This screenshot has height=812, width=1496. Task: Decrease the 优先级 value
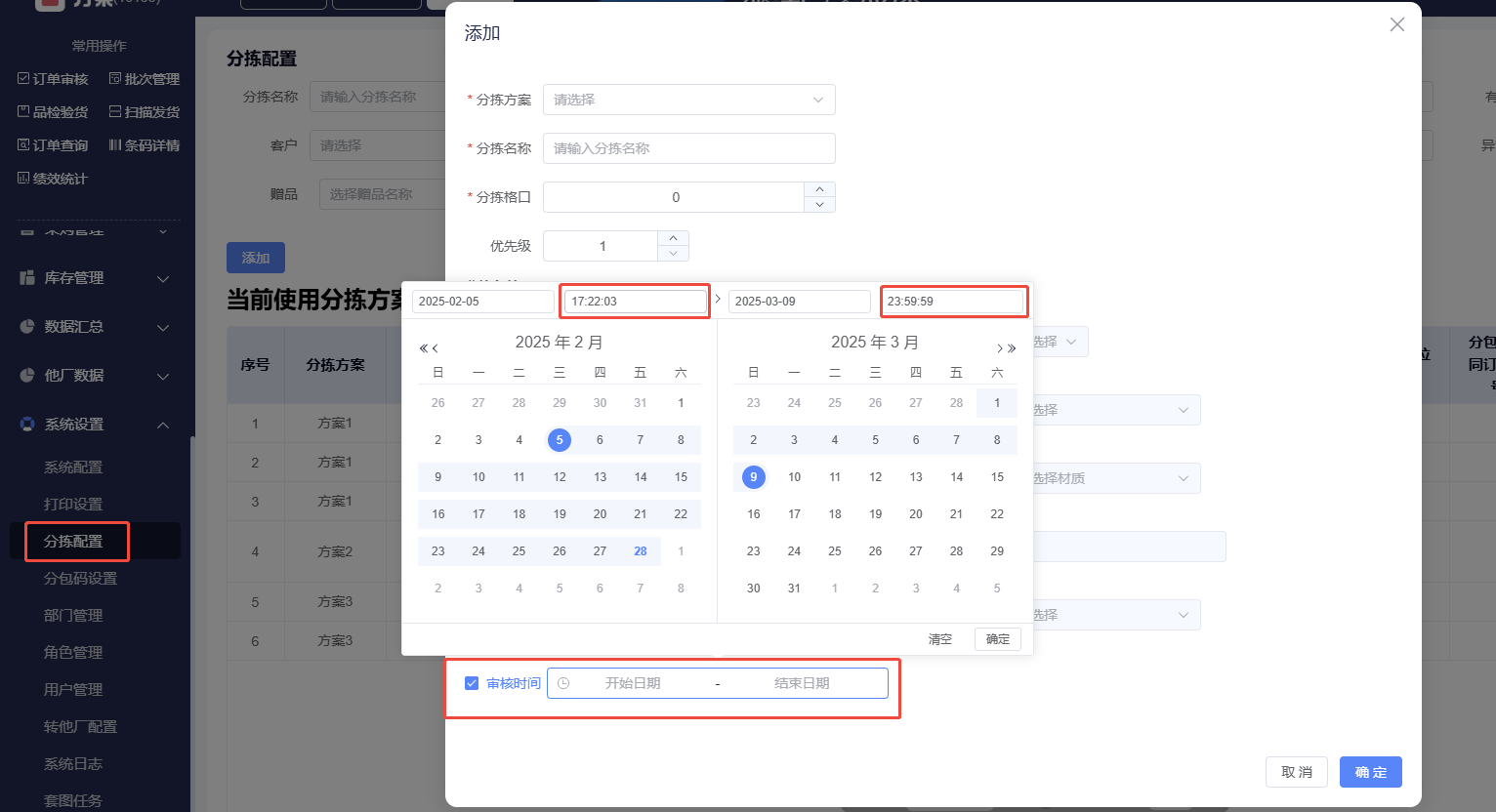click(673, 254)
